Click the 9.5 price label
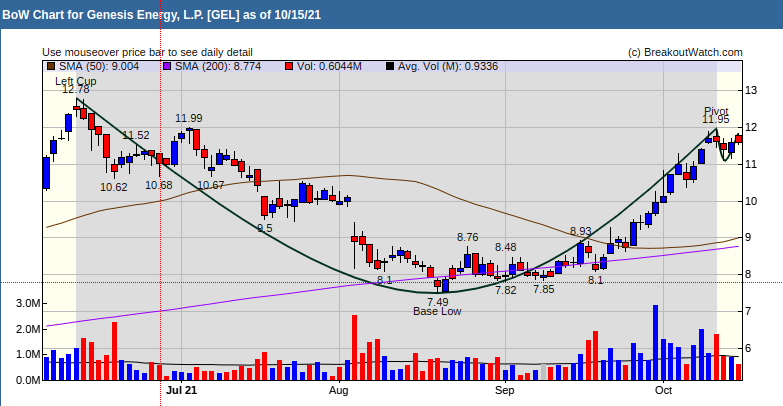 265,228
